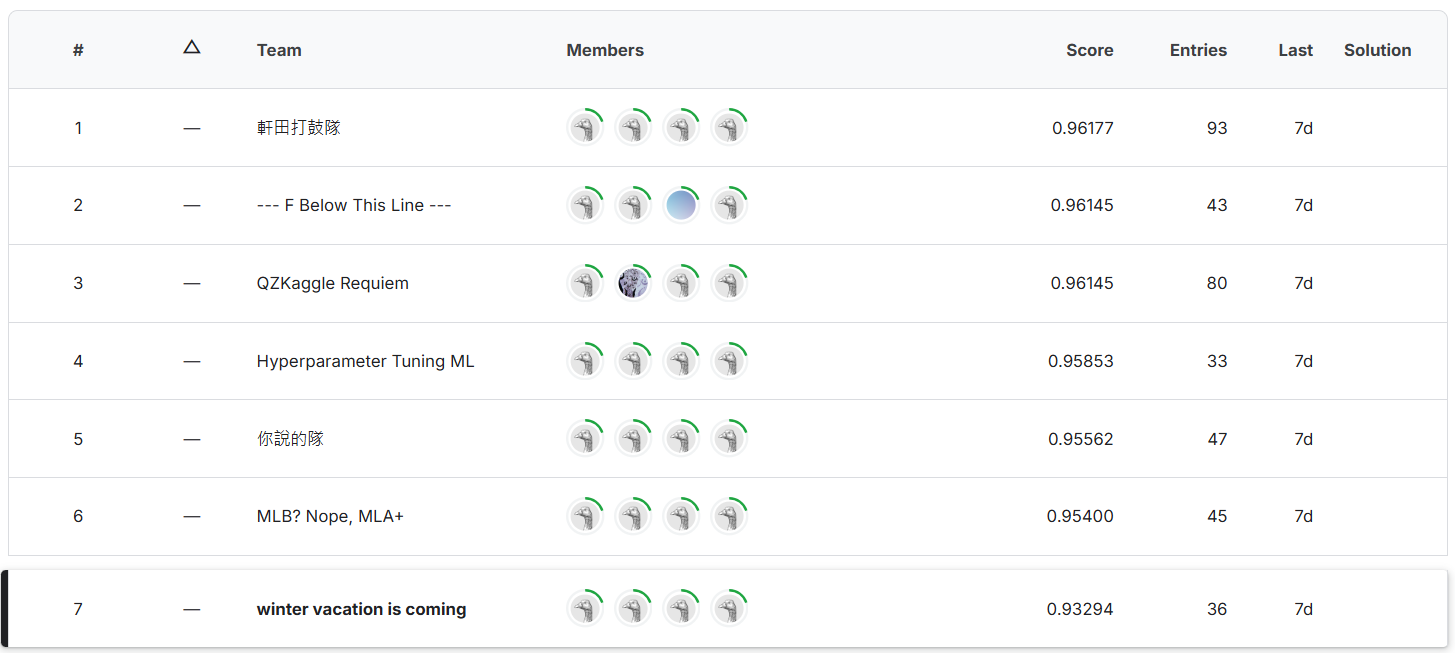
Task: Open the winter vacation is coming team
Action: (x=361, y=609)
